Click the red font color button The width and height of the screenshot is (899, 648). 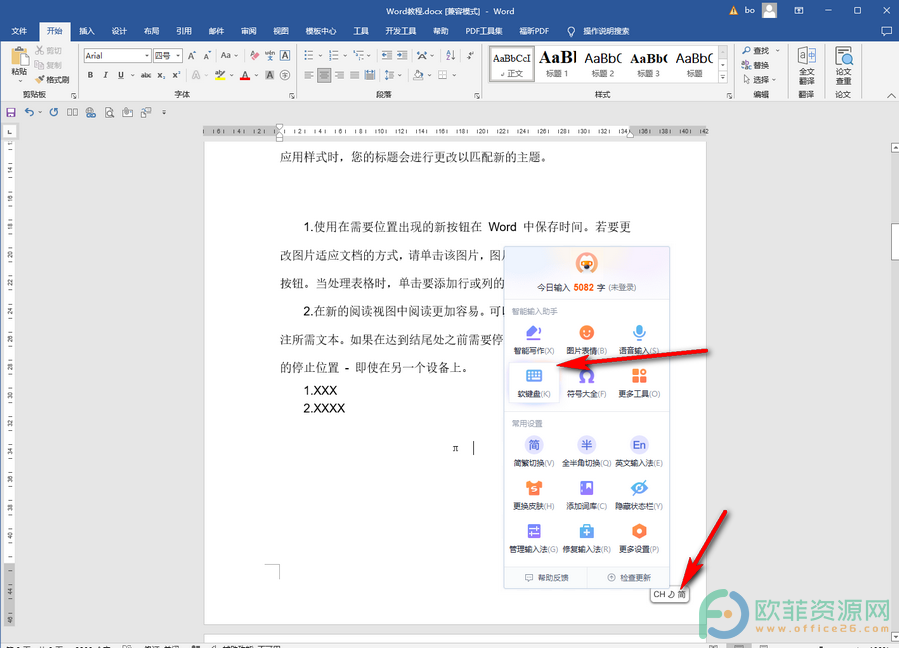click(x=245, y=75)
